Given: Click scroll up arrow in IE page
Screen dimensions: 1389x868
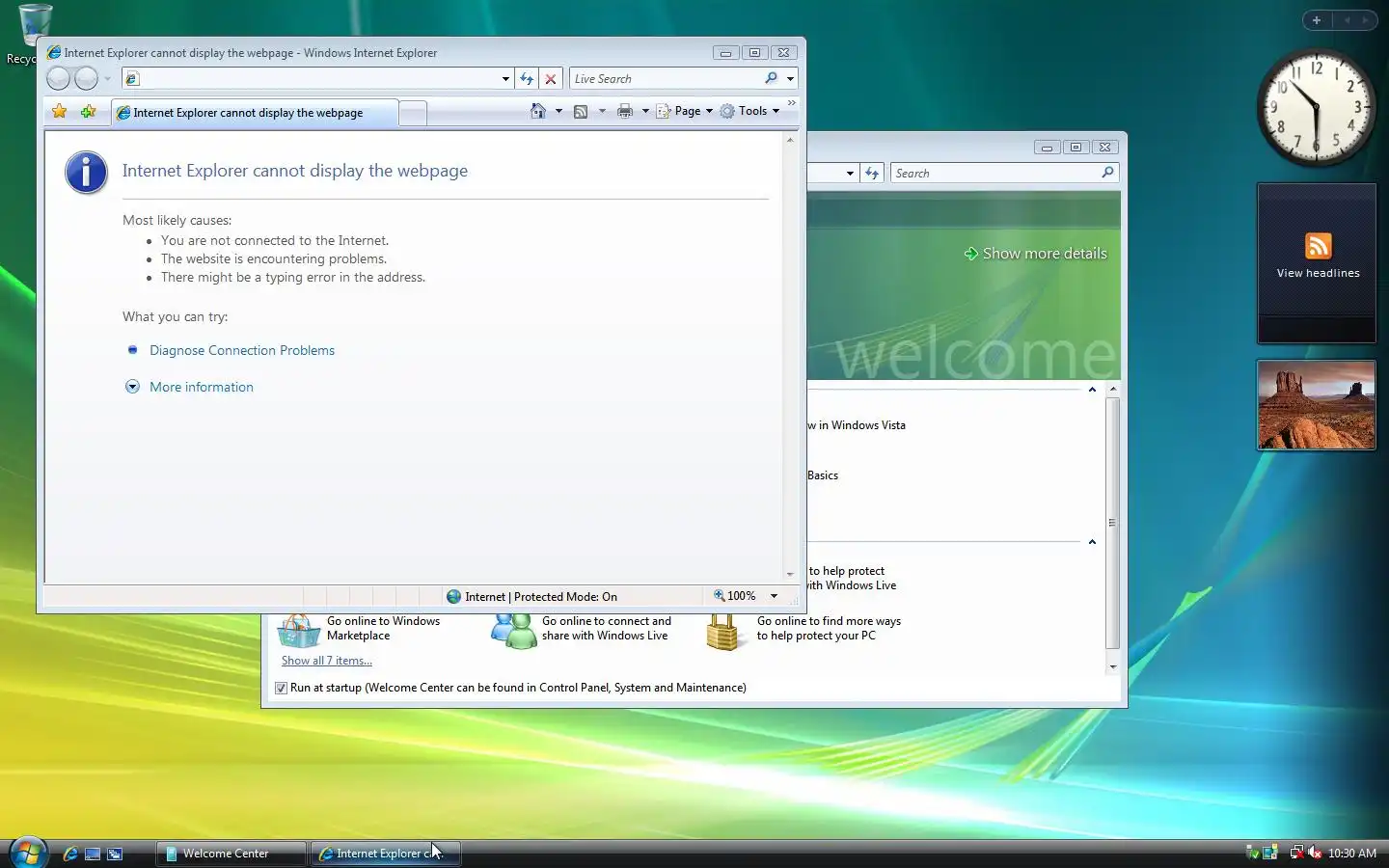Looking at the screenshot, I should 790,141.
